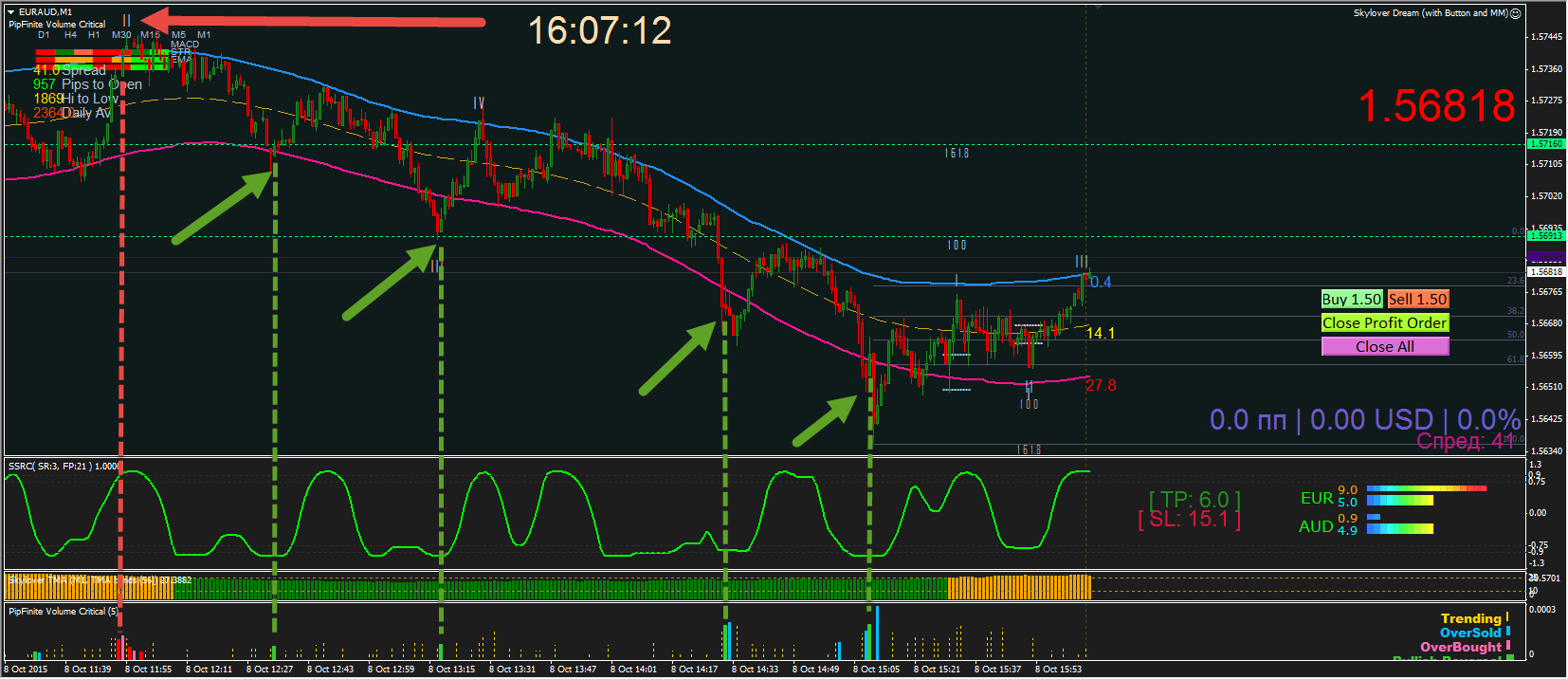
Task: Click the AUD 4.9 strength color bar
Action: (x=1400, y=528)
